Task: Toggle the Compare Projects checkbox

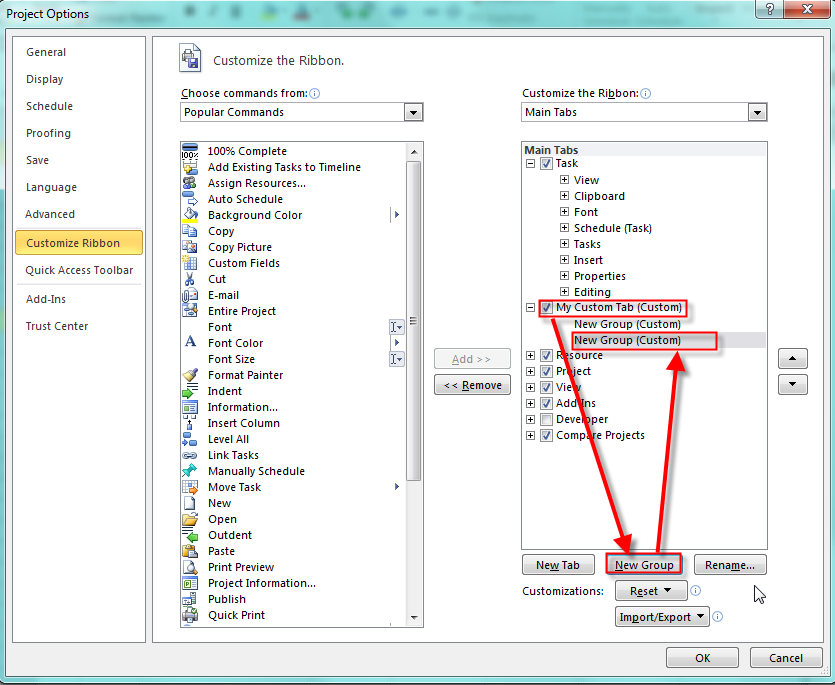Action: [546, 435]
